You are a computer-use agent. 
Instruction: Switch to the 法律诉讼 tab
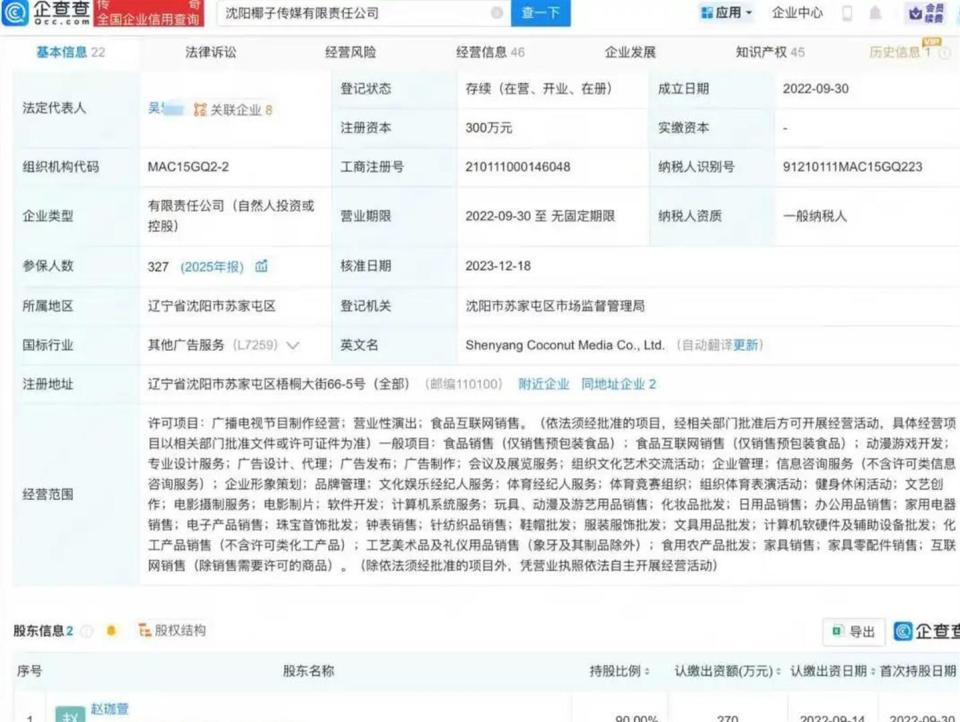tap(211, 52)
